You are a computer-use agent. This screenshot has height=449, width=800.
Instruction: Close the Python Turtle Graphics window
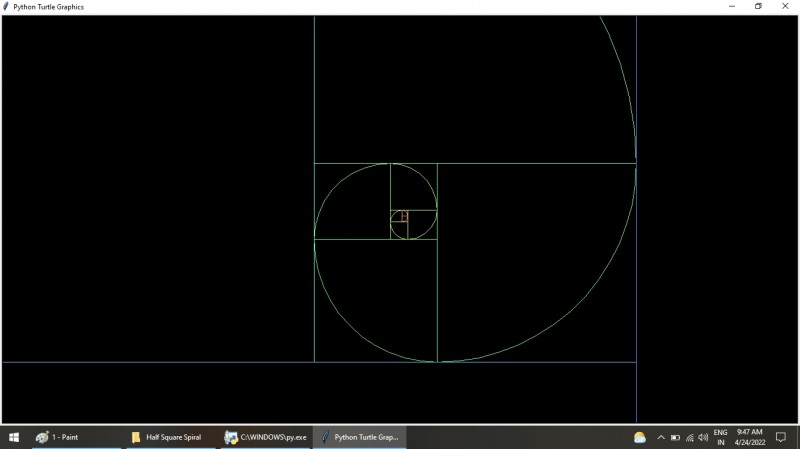click(x=785, y=7)
